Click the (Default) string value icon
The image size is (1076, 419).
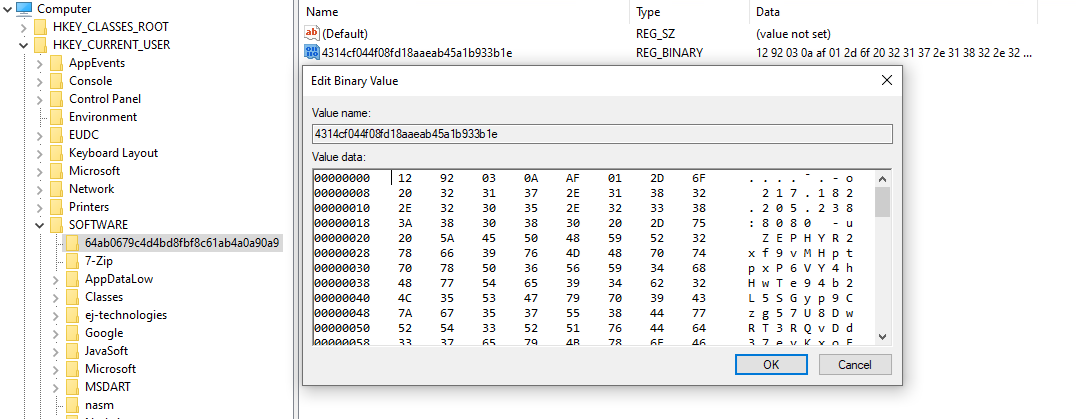point(312,34)
